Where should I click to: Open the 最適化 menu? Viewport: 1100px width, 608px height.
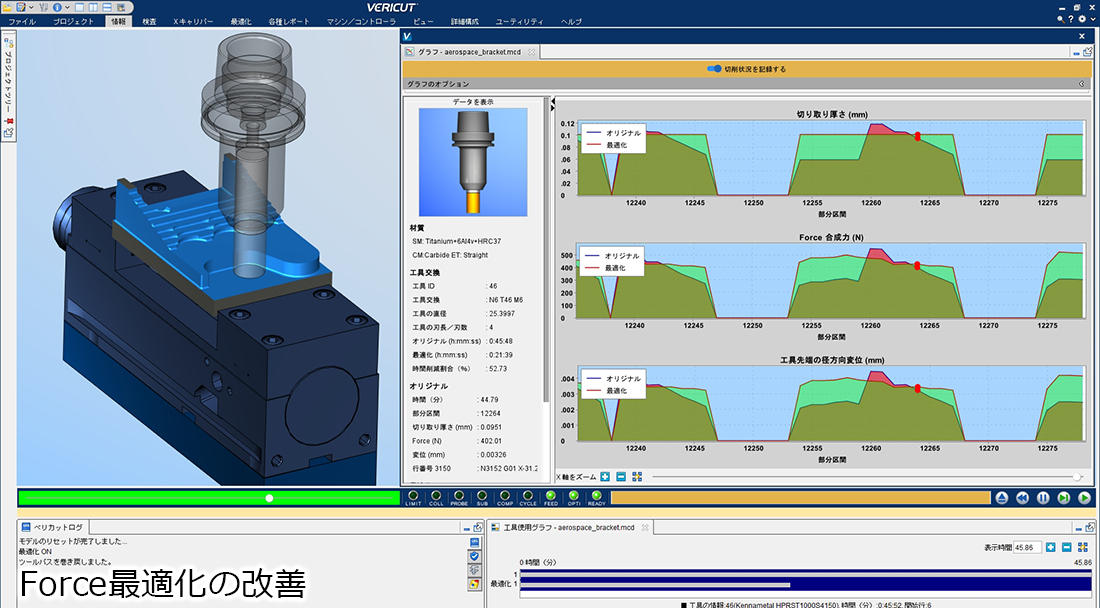click(x=241, y=22)
